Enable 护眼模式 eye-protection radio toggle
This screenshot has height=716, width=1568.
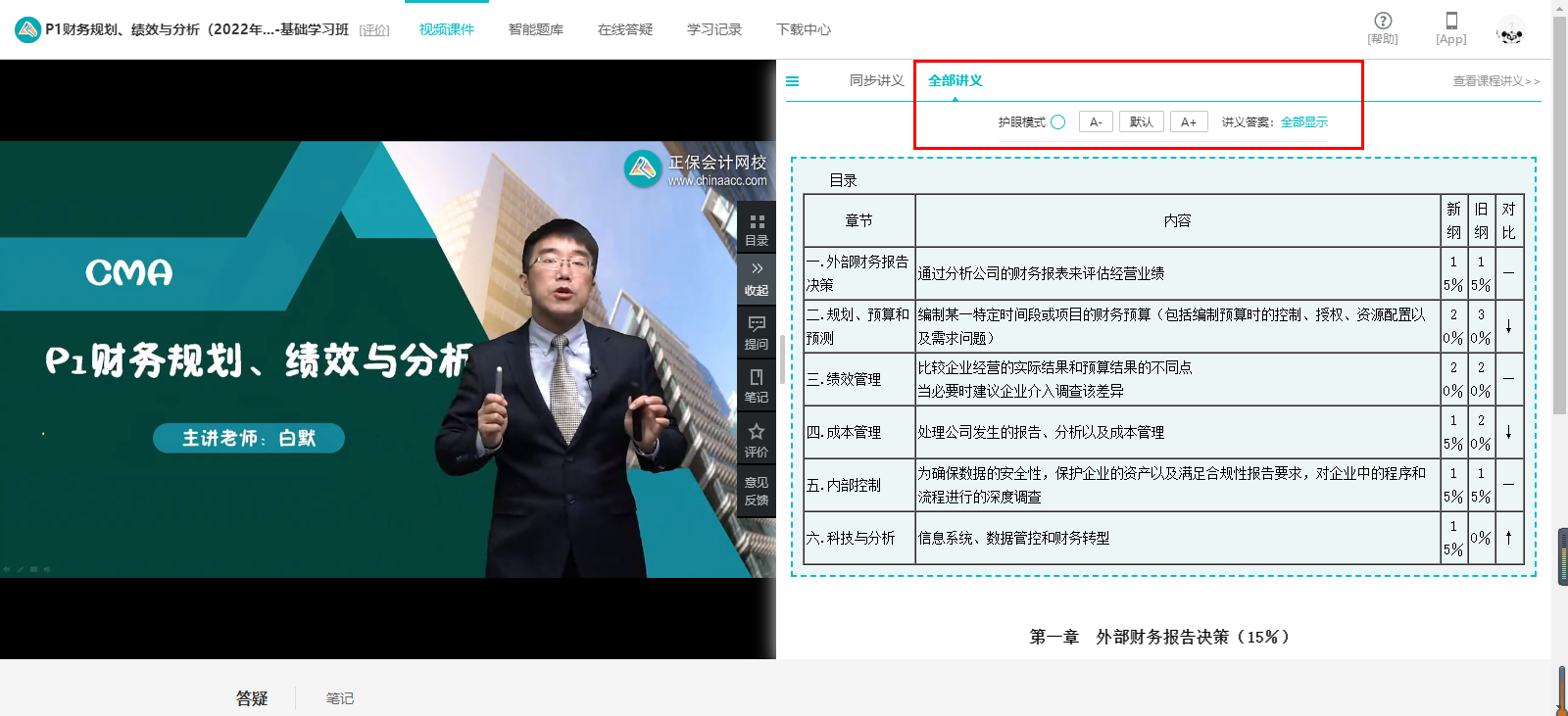tap(1058, 122)
